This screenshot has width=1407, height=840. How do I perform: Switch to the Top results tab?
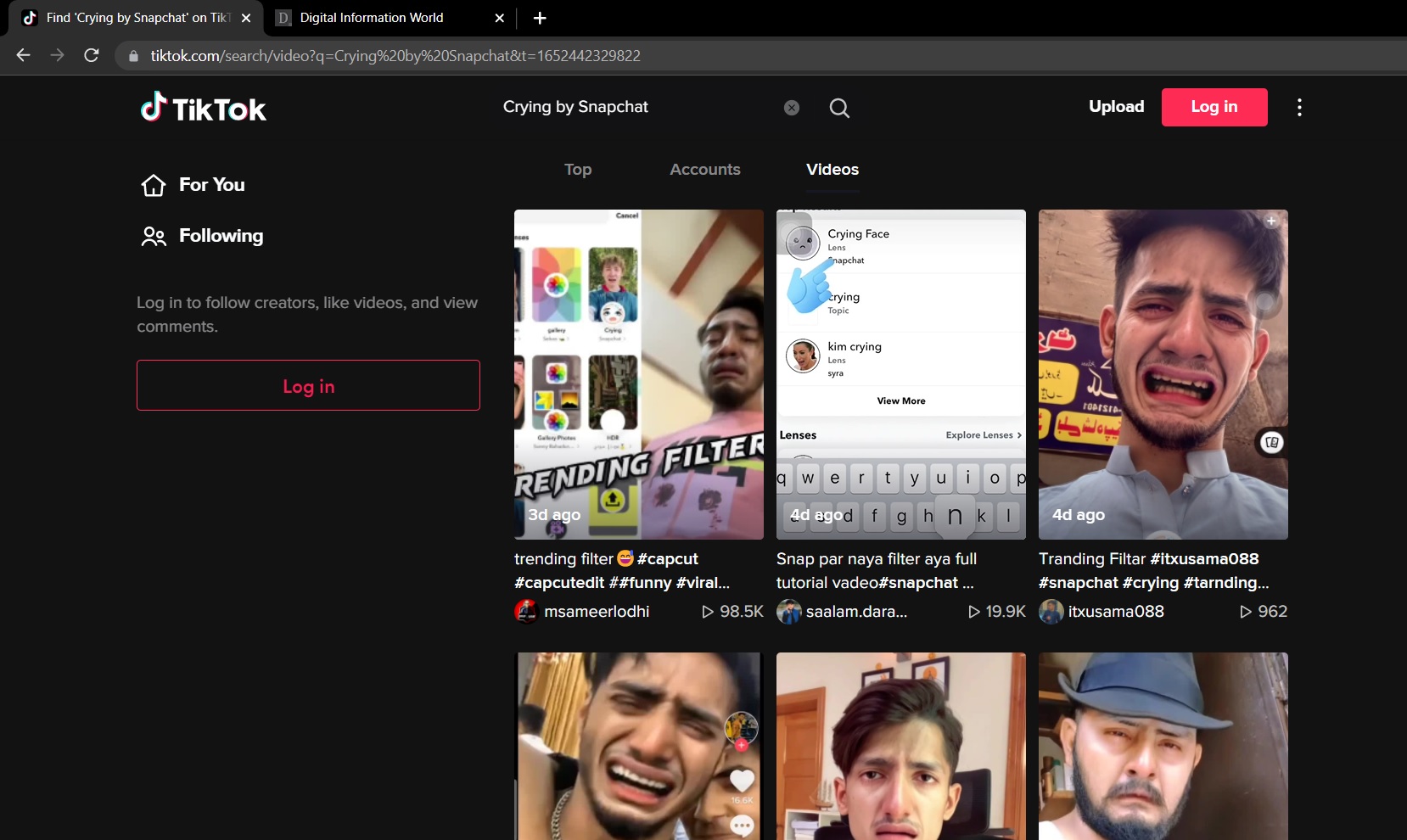[x=578, y=170]
